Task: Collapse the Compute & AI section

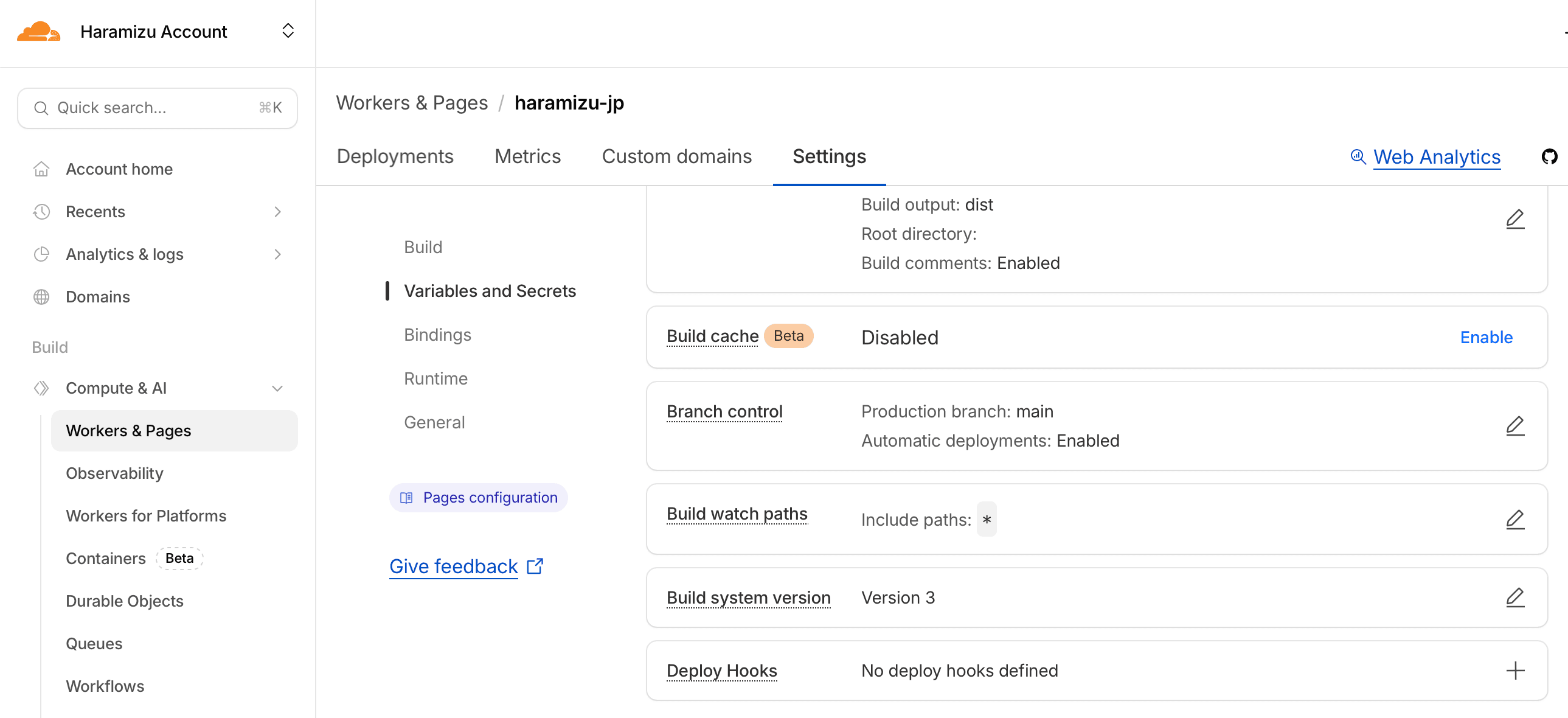Action: click(277, 388)
